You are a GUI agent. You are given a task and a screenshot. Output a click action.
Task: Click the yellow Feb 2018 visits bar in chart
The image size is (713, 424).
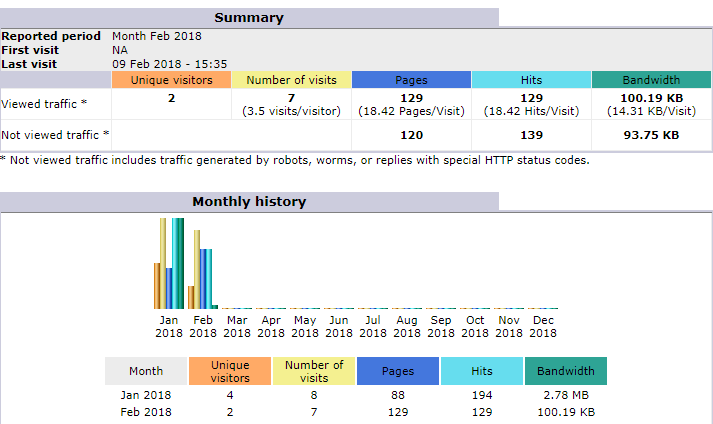click(x=197, y=270)
